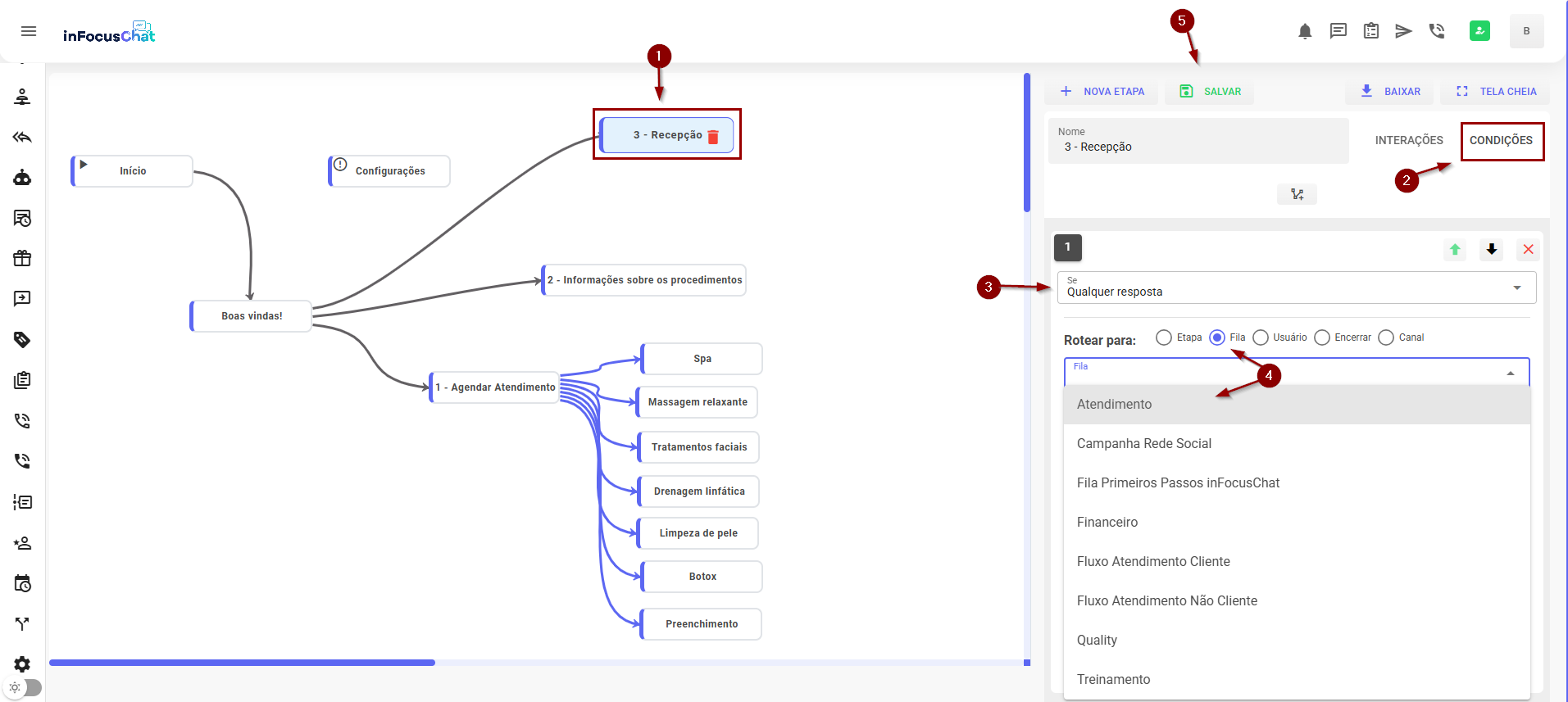This screenshot has width=1568, height=702.
Task: Open the hamburger menu
Action: (29, 31)
